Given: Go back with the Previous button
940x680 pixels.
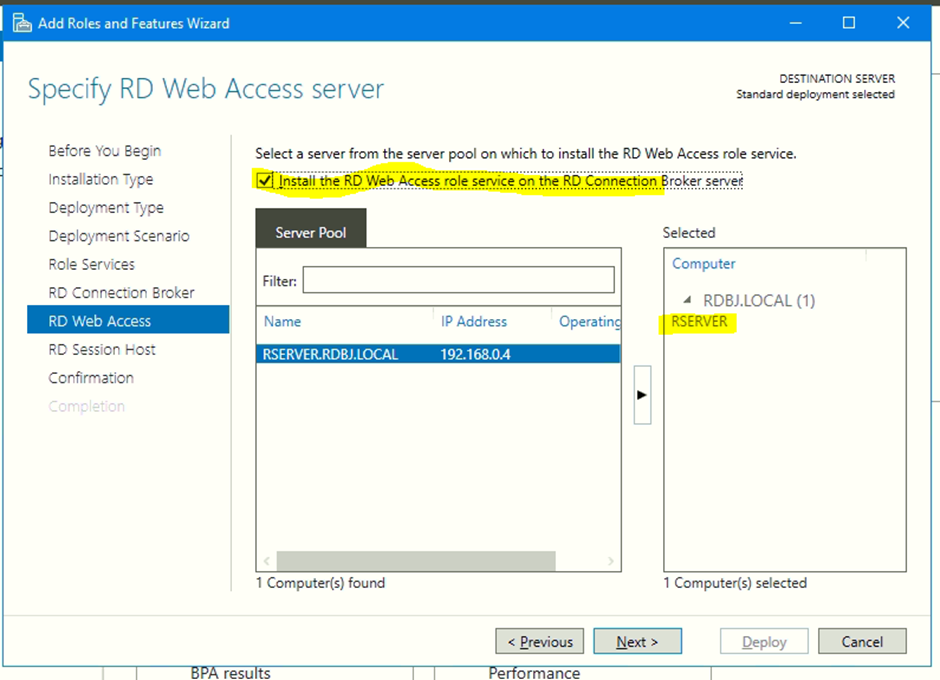Looking at the screenshot, I should 539,641.
